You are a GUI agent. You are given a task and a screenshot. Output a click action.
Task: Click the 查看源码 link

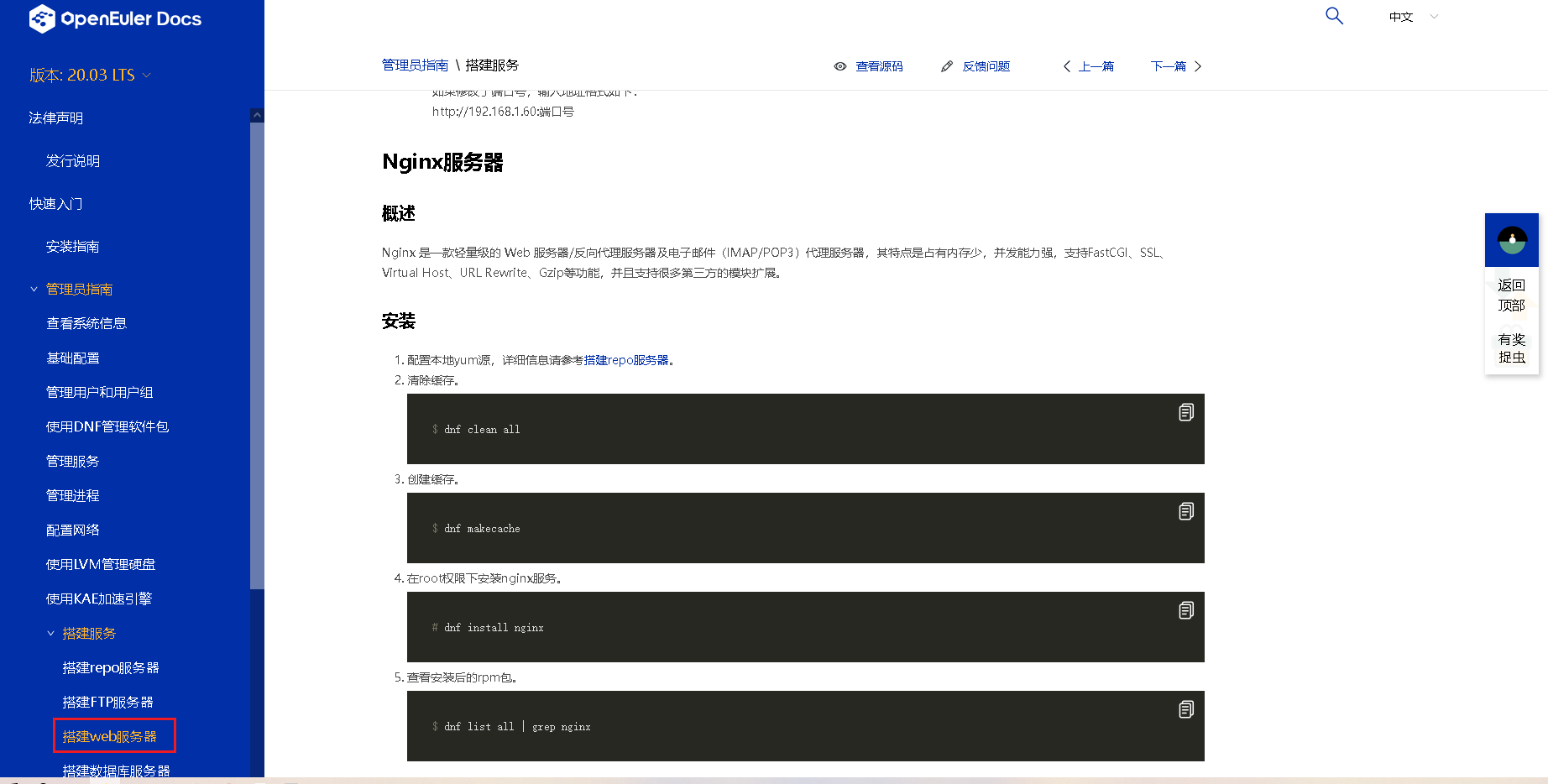[879, 66]
